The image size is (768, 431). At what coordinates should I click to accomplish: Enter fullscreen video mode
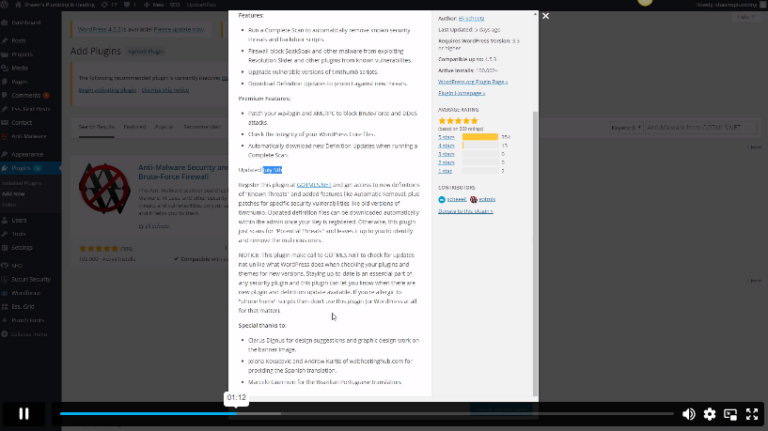(752, 414)
